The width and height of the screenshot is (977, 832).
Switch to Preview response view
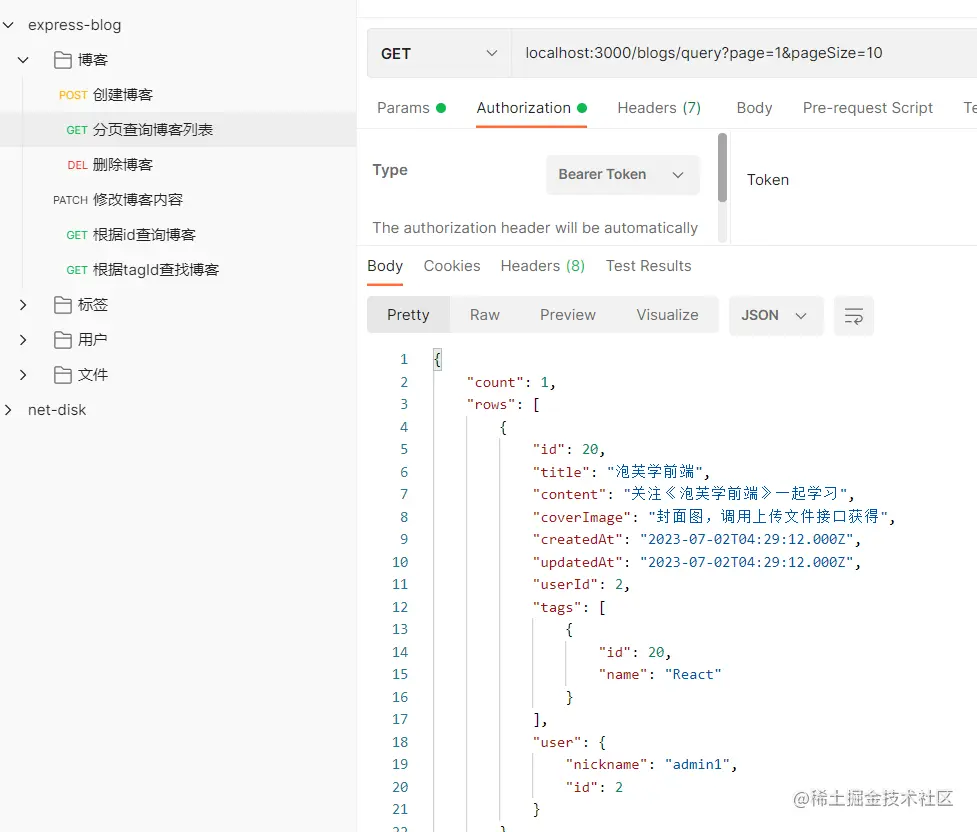(x=568, y=315)
